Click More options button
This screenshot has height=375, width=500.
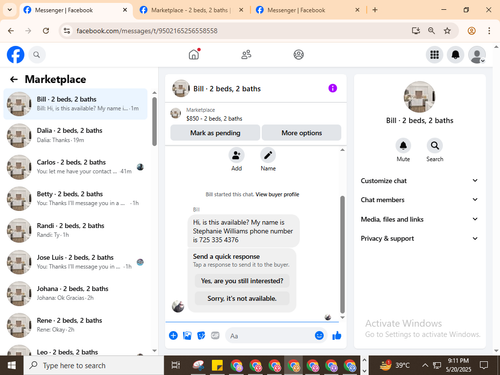pos(301,133)
